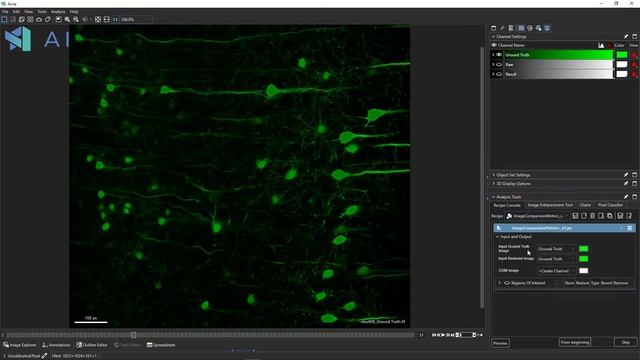Image resolution: width=640 pixels, height=360 pixels.
Task: Open the File menu
Action: pos(5,12)
